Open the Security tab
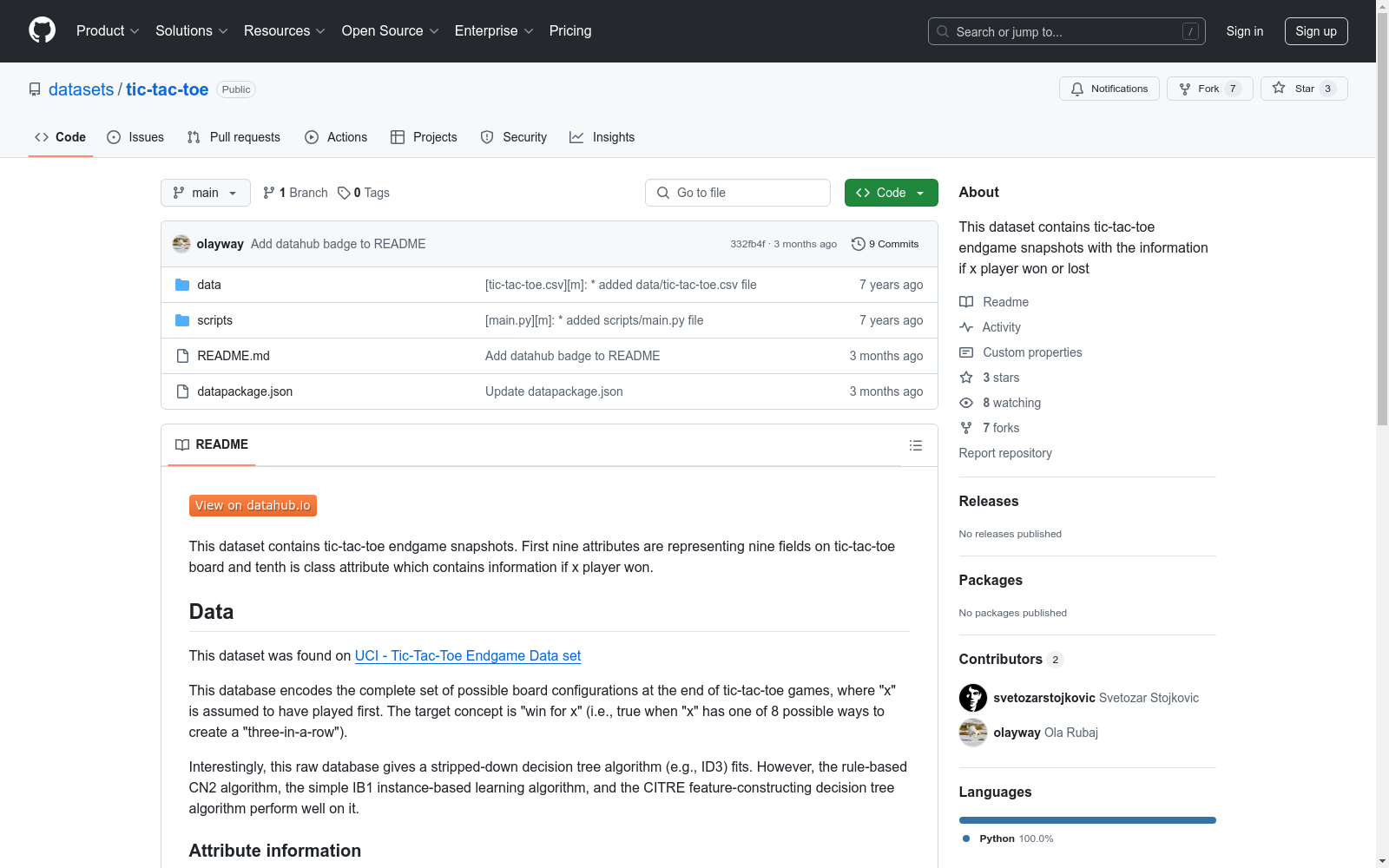 [x=514, y=137]
